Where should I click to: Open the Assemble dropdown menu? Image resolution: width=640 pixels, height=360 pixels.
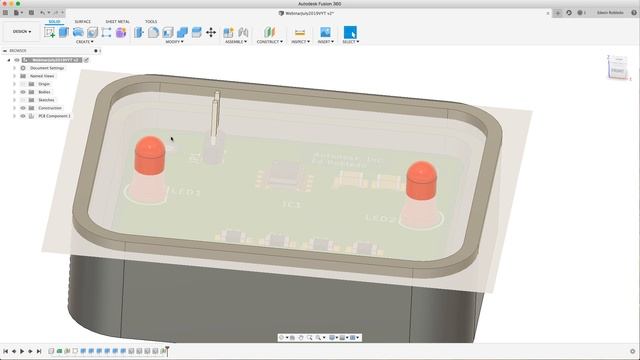[x=236, y=42]
